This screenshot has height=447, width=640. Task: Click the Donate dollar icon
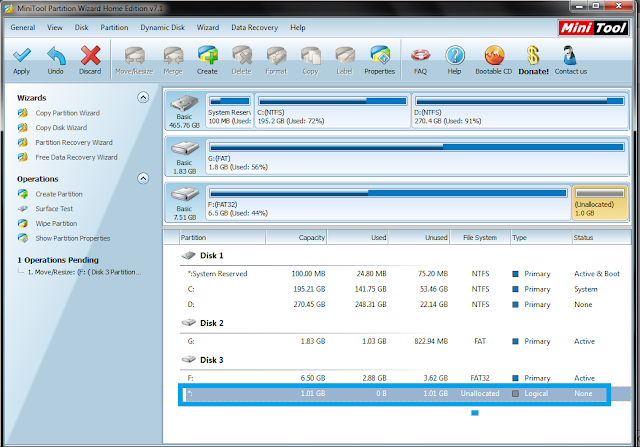point(533,55)
